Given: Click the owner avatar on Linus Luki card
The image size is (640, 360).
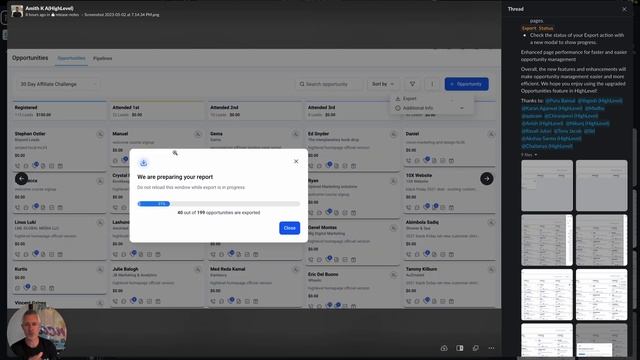Looking at the screenshot, I should click(100, 223).
